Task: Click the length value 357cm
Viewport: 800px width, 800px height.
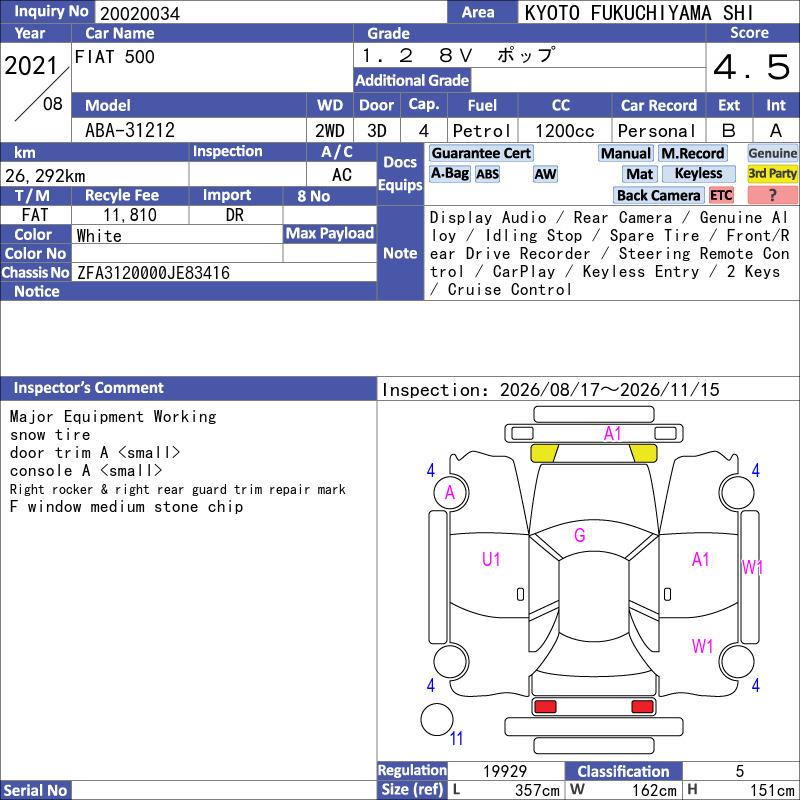Action: pyautogui.click(x=537, y=790)
